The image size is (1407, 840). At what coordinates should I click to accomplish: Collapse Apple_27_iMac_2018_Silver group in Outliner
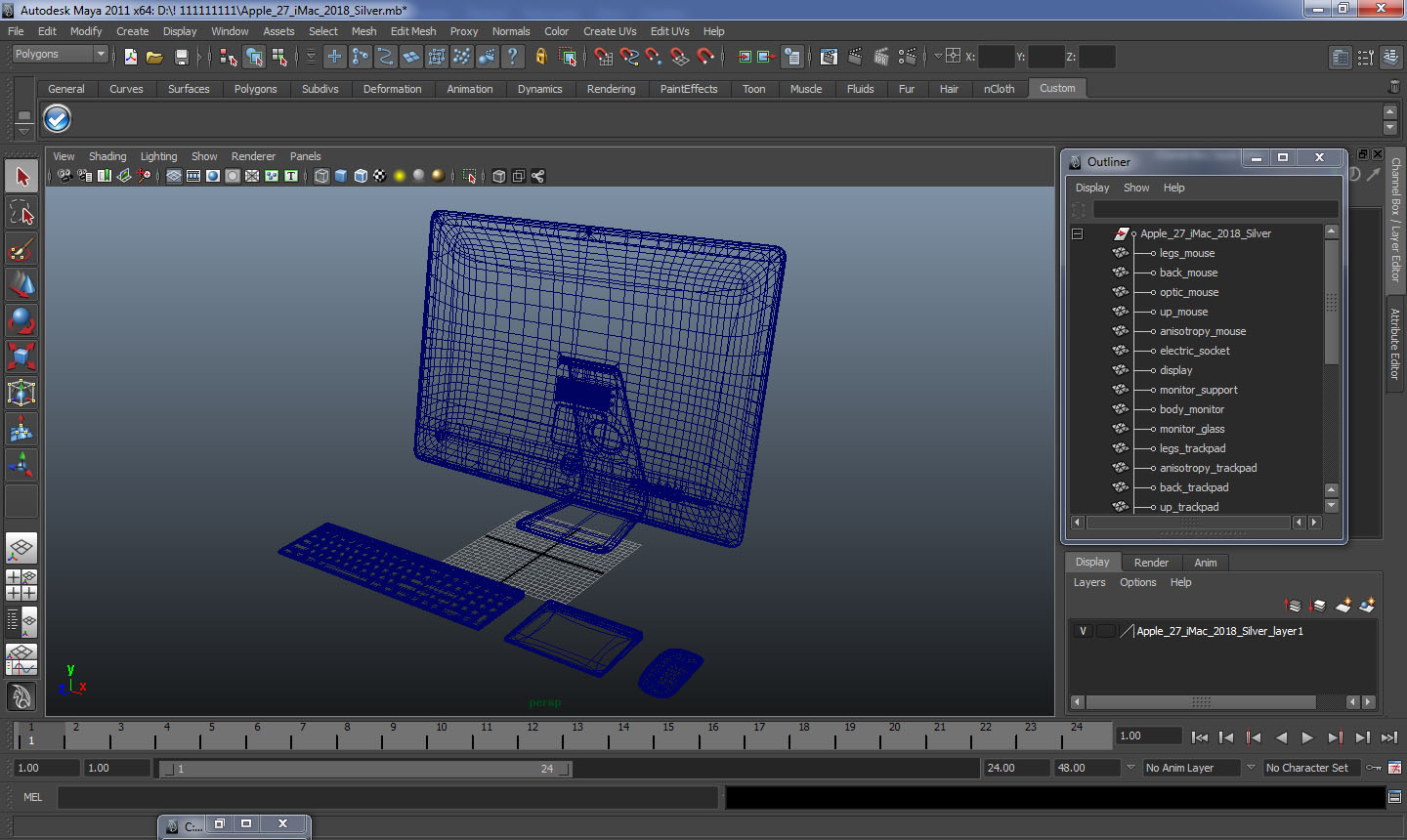click(1078, 233)
